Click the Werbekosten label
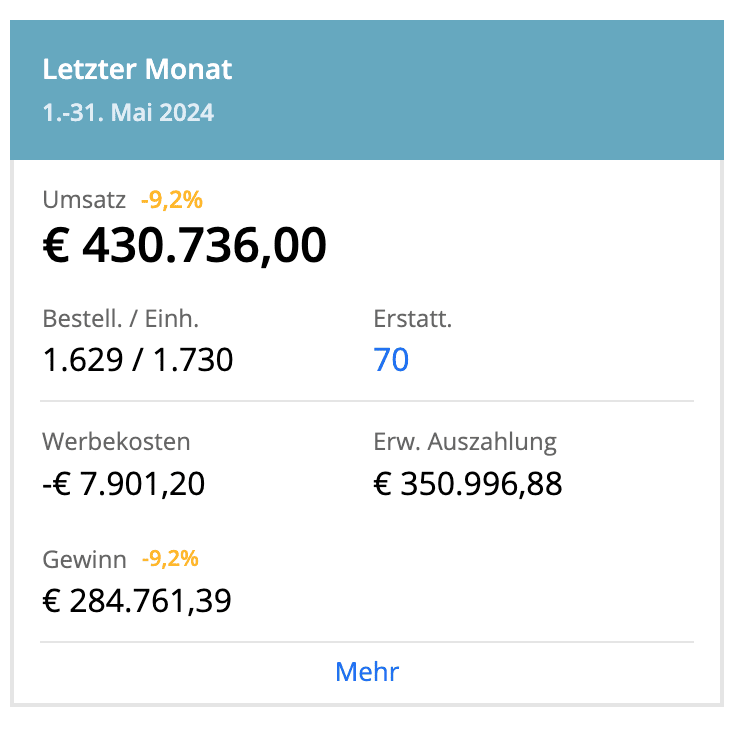 (x=116, y=442)
